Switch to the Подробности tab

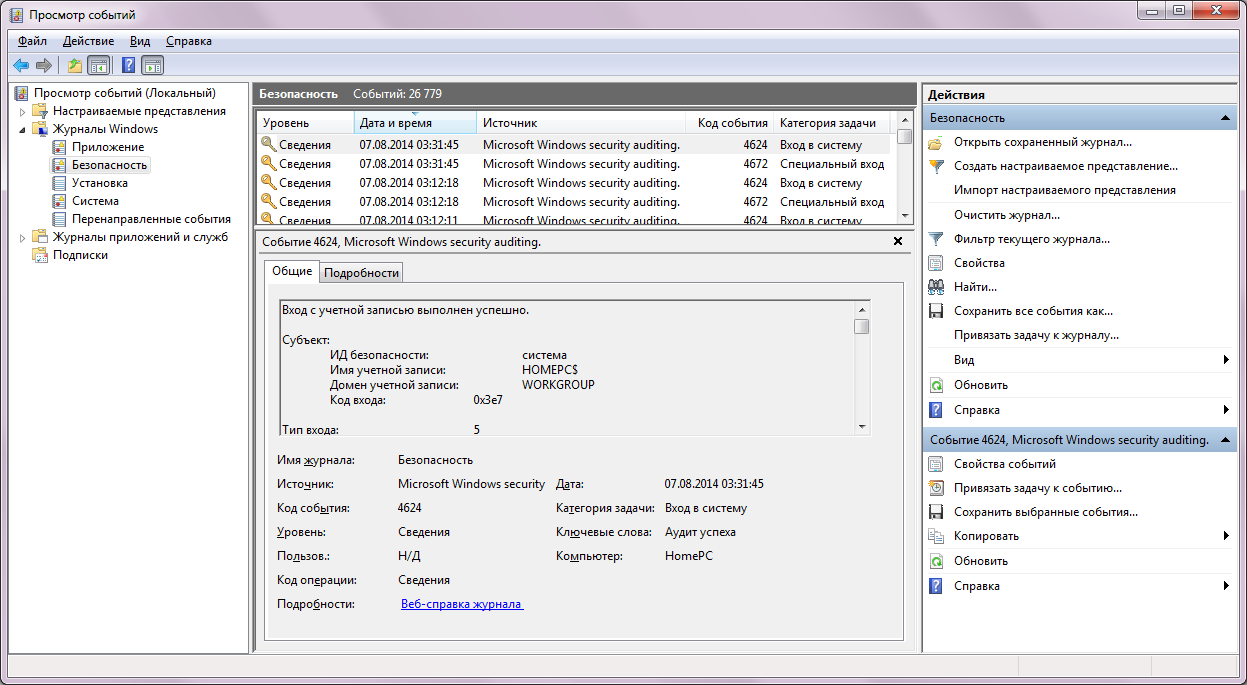tap(362, 272)
